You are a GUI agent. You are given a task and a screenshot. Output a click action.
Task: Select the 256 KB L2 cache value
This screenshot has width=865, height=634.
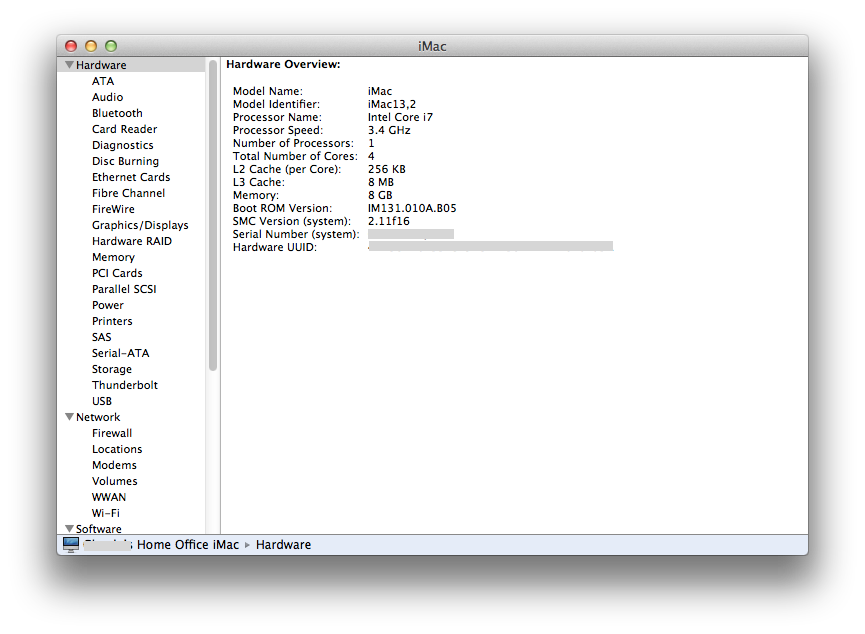(x=386, y=169)
